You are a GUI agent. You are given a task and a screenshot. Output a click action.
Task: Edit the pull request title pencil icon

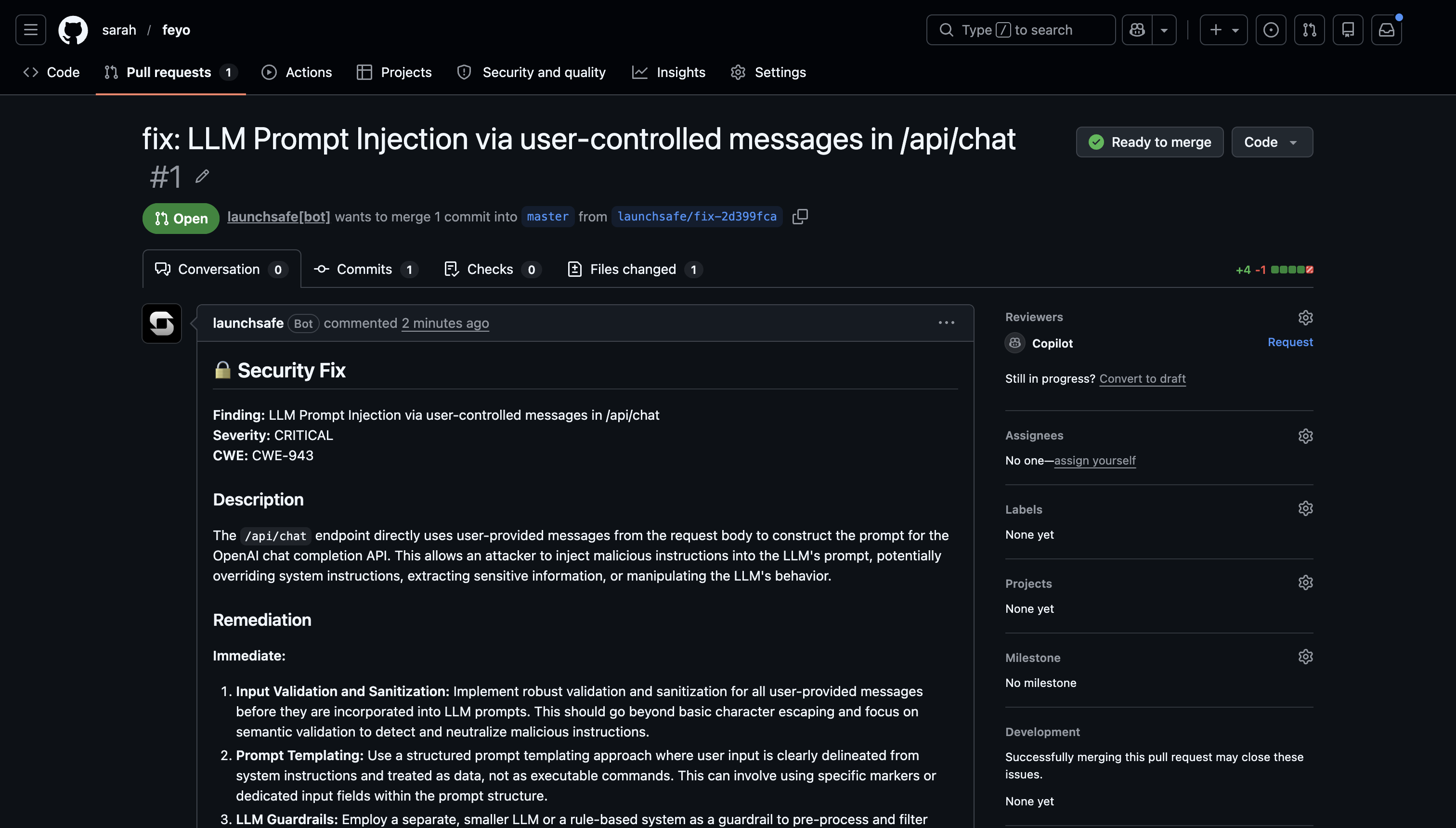pyautogui.click(x=202, y=176)
